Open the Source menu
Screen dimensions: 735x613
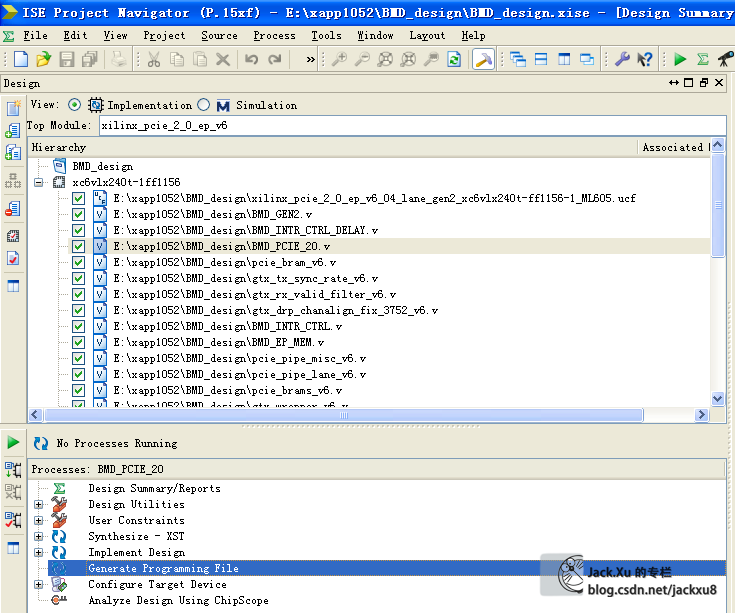pyautogui.click(x=219, y=36)
